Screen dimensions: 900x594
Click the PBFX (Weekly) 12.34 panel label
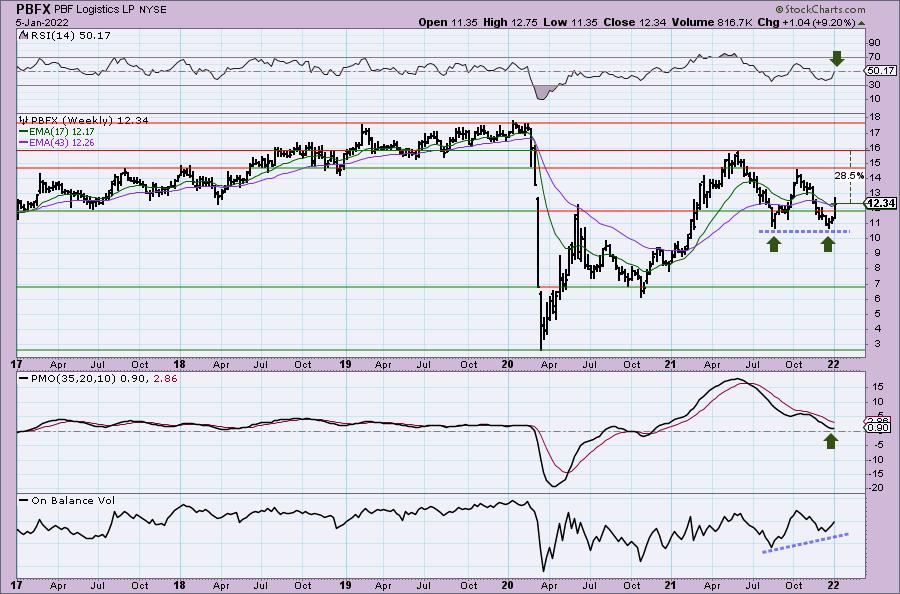point(89,121)
